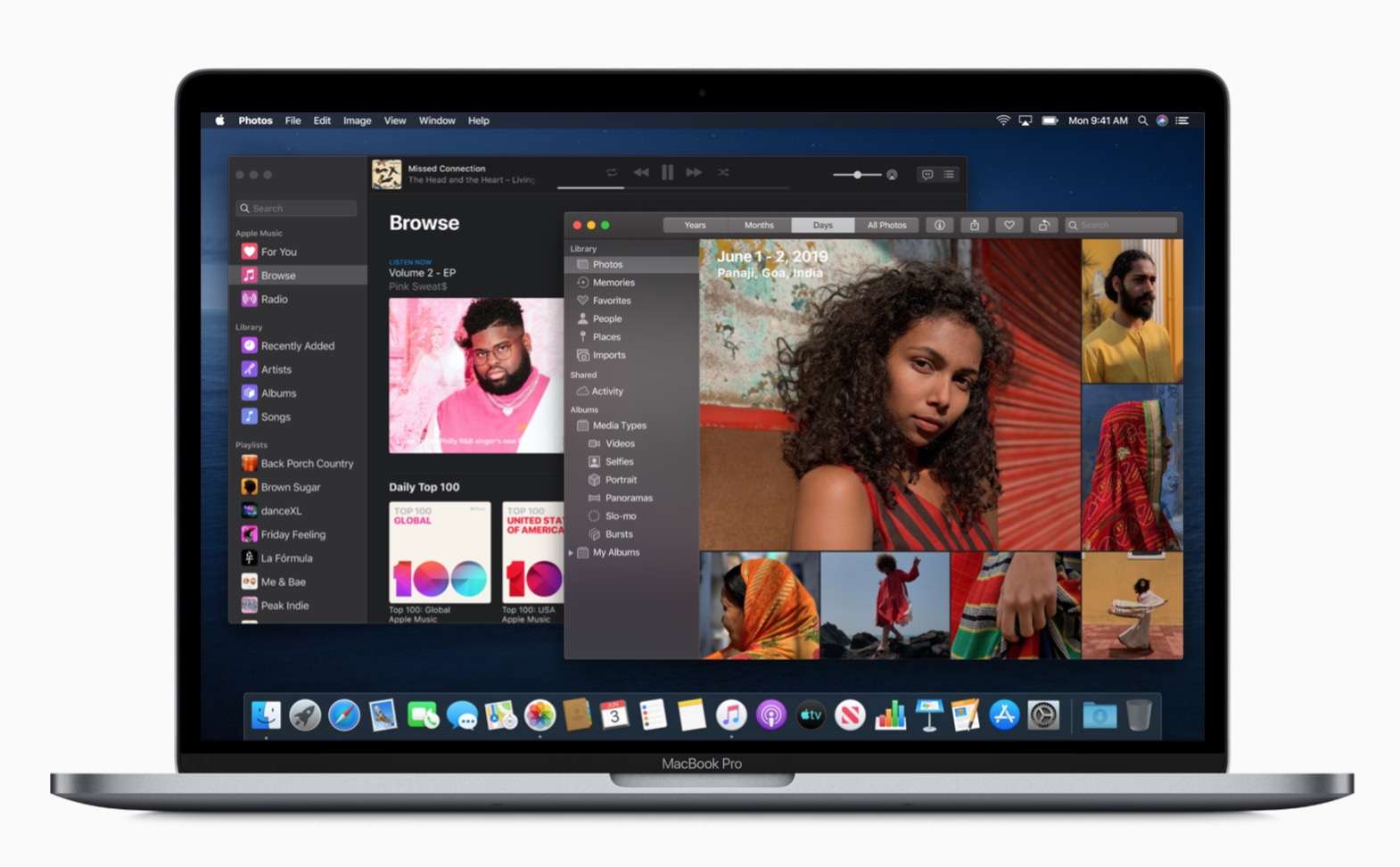
Task: Open Top 100 Global playlist cover
Action: [440, 552]
